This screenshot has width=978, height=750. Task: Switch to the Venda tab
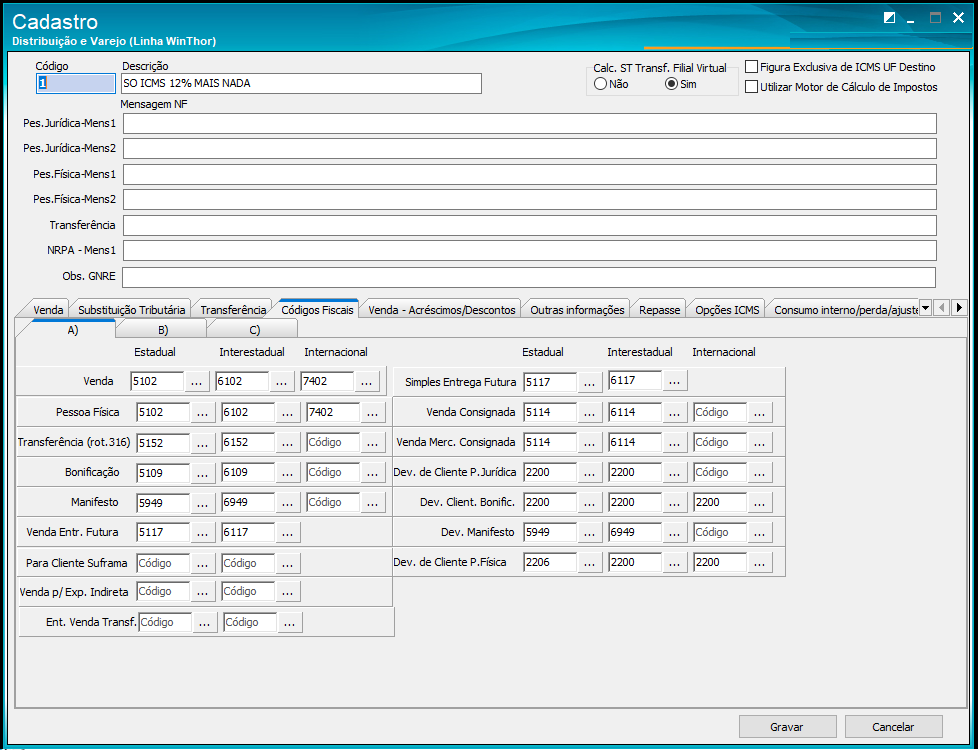pos(48,309)
